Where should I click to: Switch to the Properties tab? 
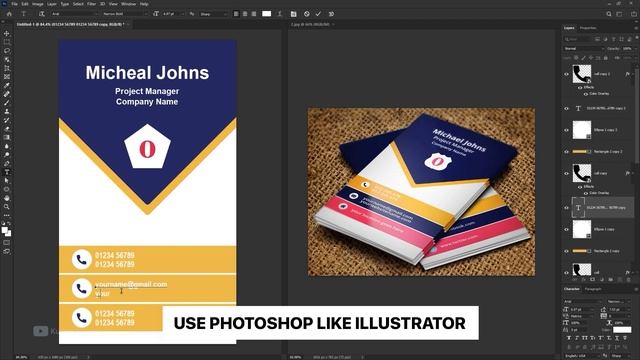[588, 28]
